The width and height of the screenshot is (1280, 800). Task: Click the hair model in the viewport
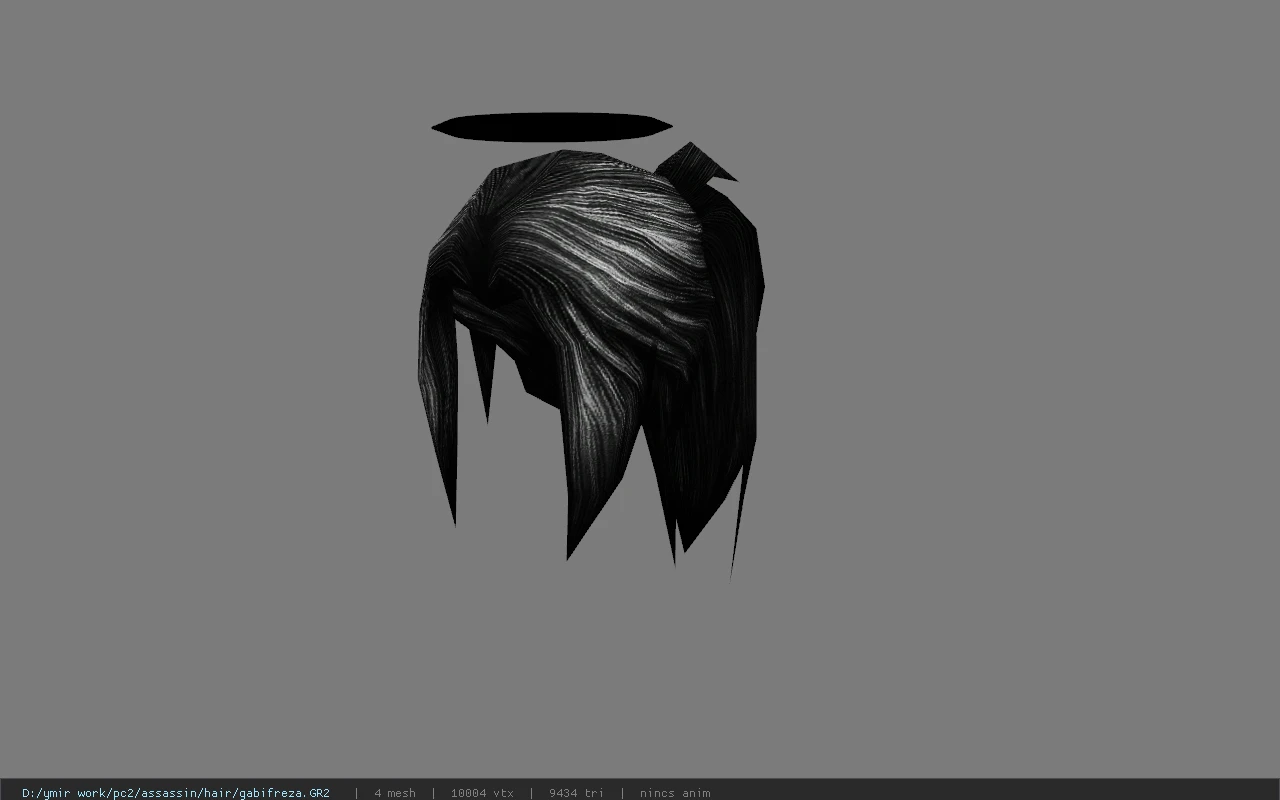click(590, 360)
